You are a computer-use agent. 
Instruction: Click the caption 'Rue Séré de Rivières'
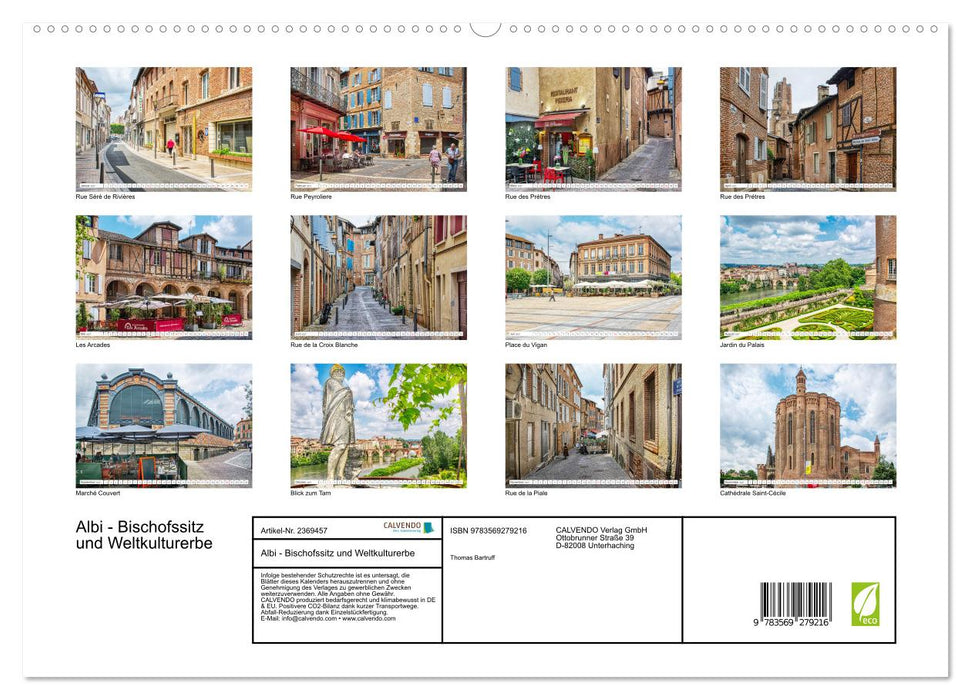105,197
